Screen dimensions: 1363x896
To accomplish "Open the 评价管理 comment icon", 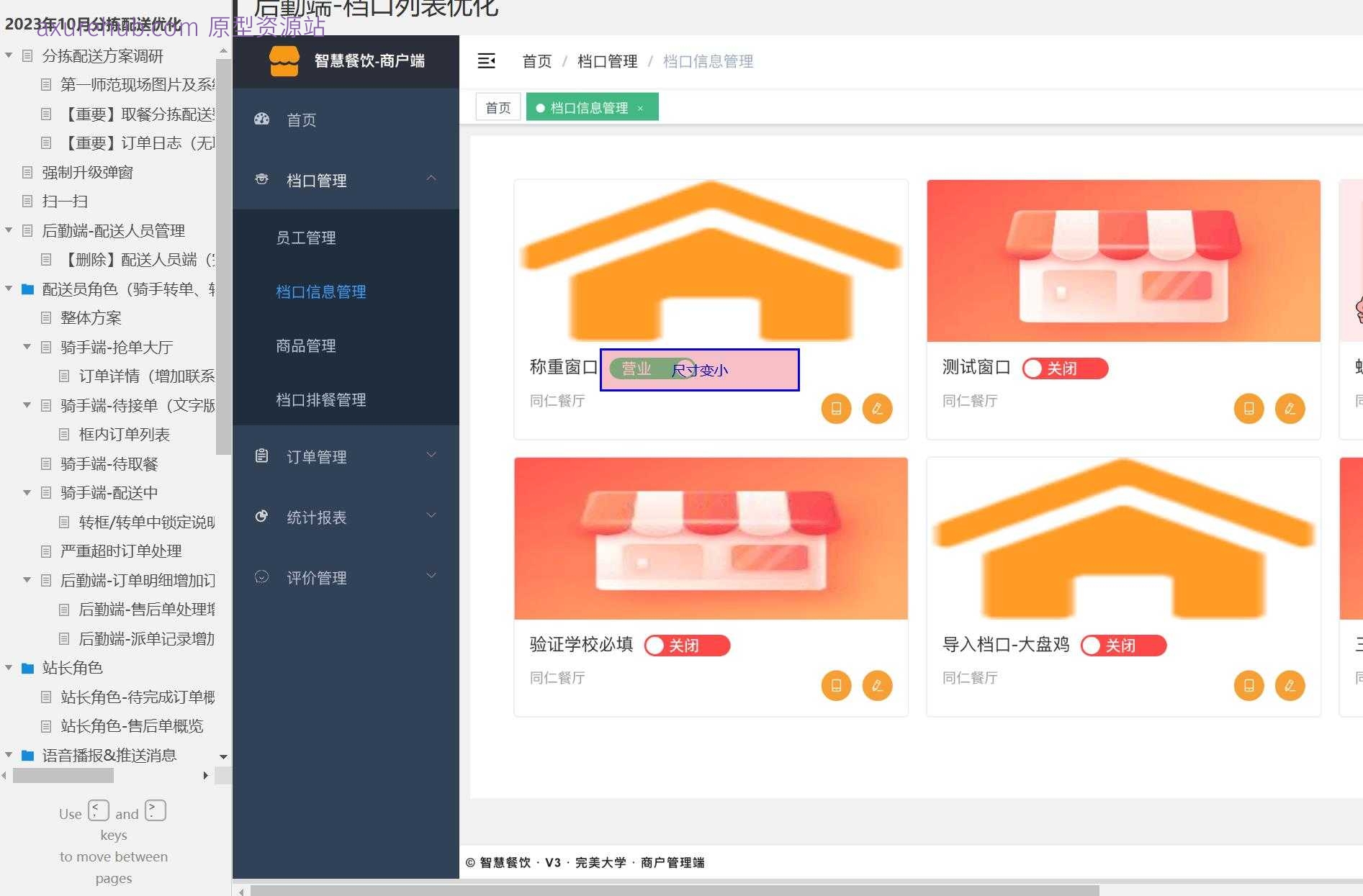I will 261,576.
